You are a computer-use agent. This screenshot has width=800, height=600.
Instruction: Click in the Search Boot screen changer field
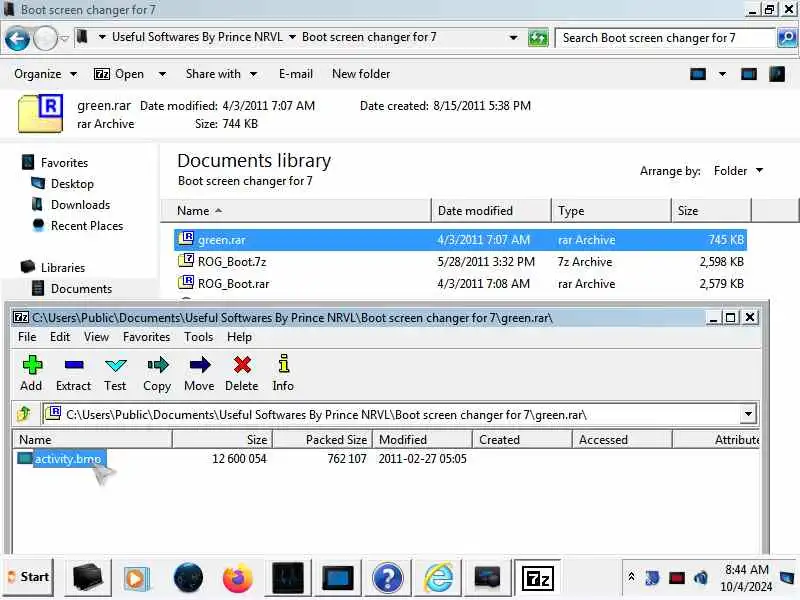coord(665,38)
